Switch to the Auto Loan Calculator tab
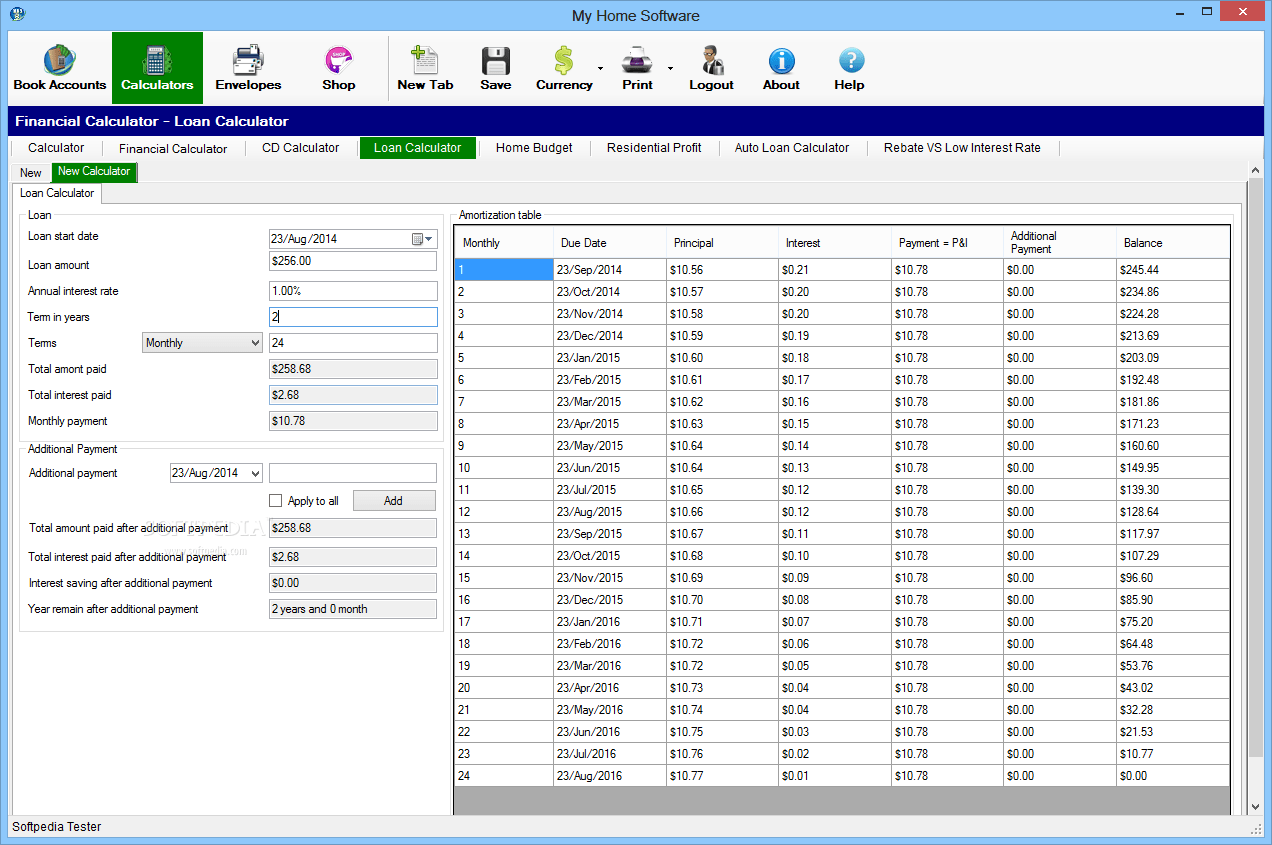Viewport: 1272px width, 845px height. click(x=792, y=148)
